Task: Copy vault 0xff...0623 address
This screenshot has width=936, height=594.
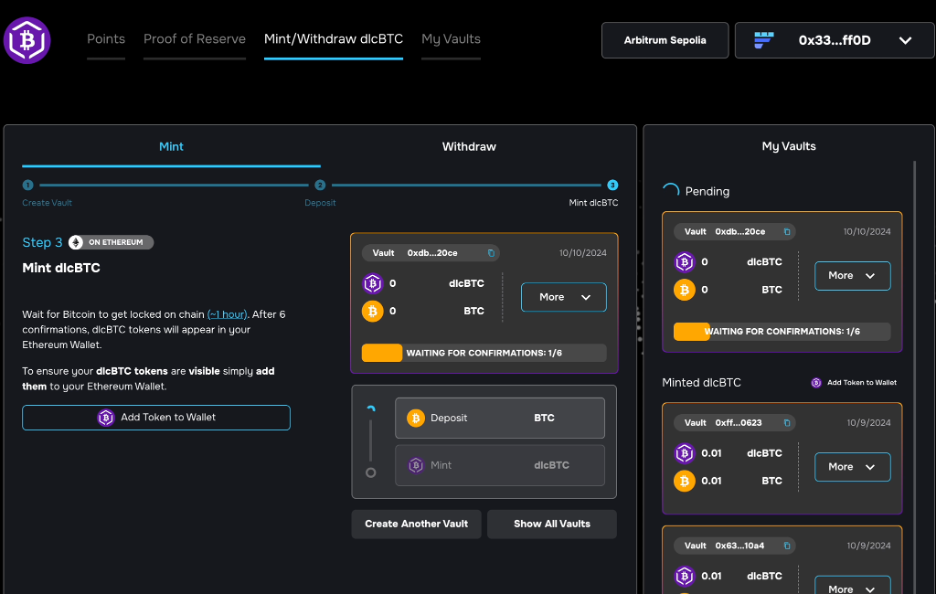Action: coord(787,423)
